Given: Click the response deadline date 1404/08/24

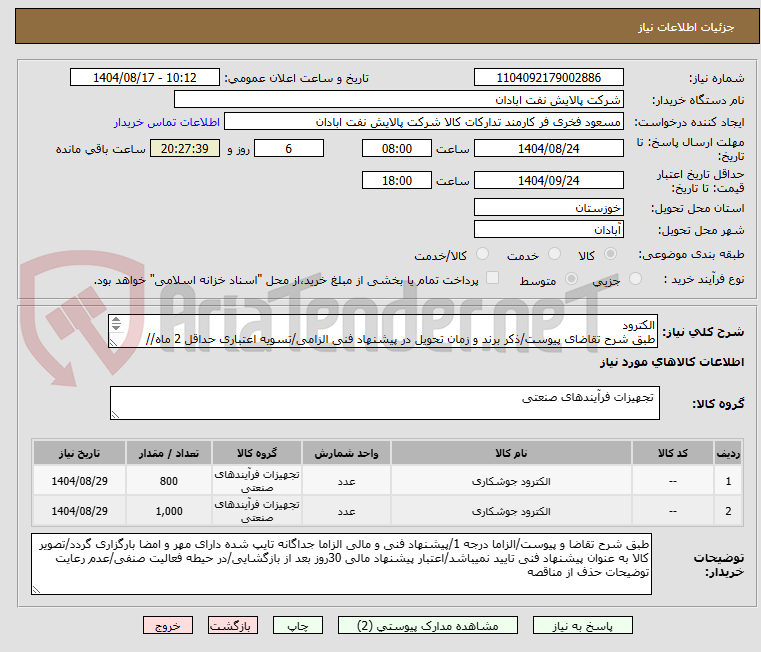Looking at the screenshot, I should click(548, 149).
